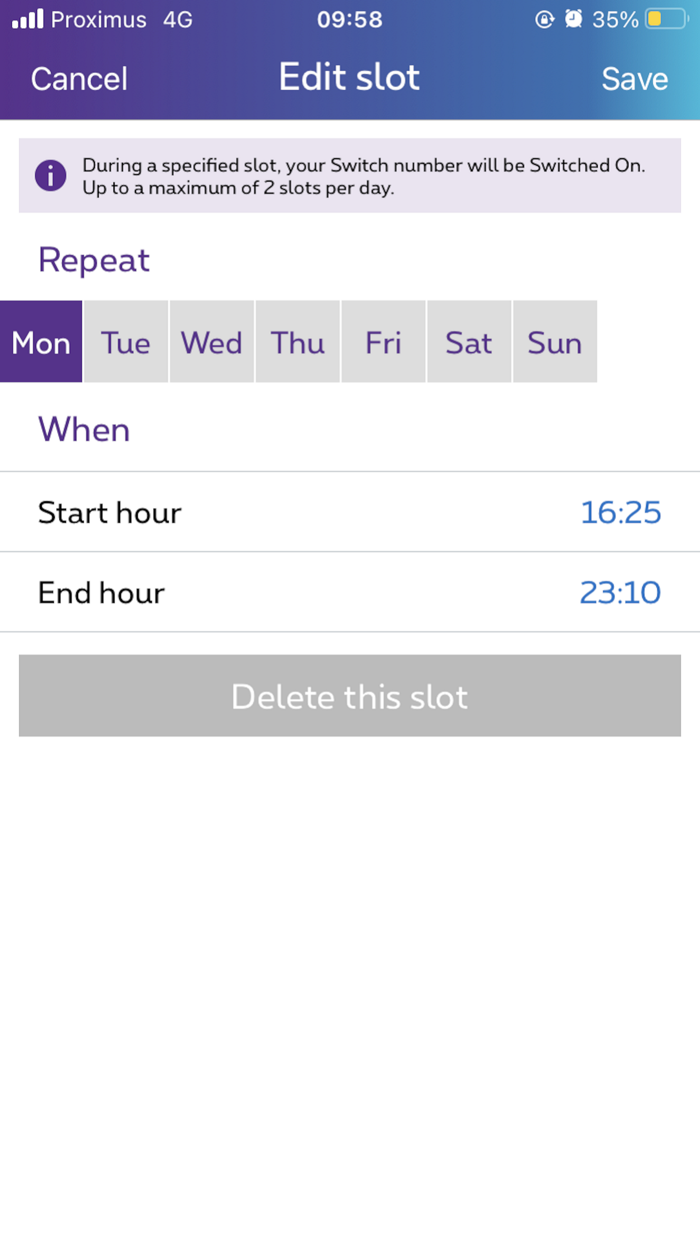
Task: Deselect the Mon repeat day
Action: coord(41,342)
